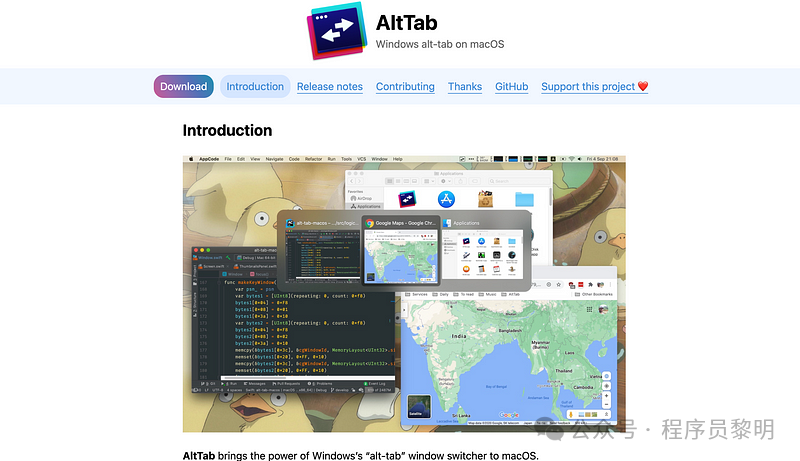Click the bookmark star icon in Chrome
Viewport: 800px width, 461px height.
coord(559,285)
